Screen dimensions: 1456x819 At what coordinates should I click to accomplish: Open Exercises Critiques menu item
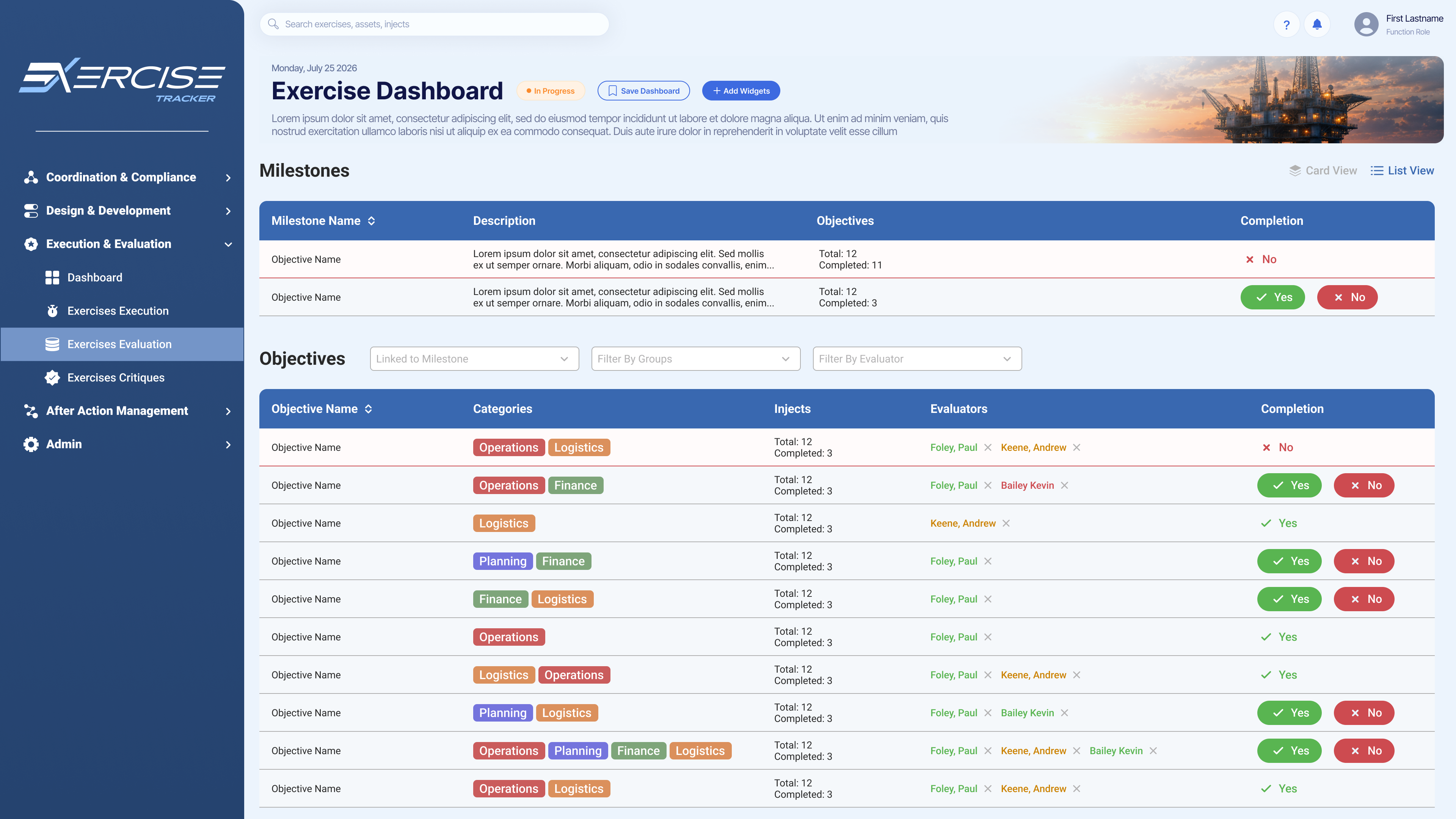point(122,378)
